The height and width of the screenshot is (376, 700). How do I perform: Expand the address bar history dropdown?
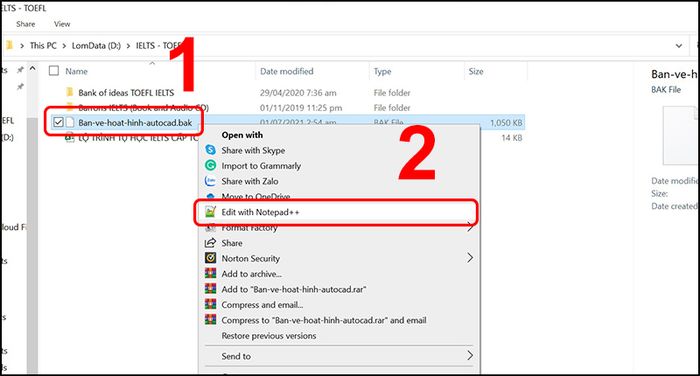[679, 46]
